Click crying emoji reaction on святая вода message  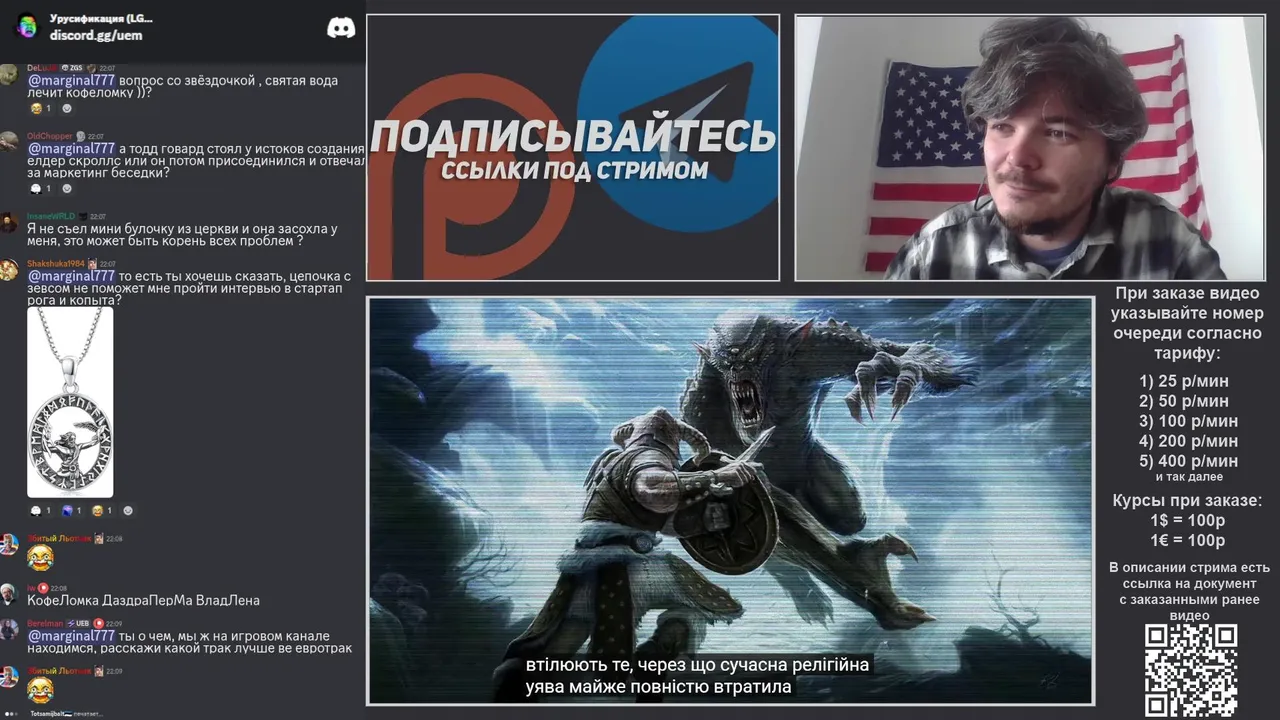tap(41, 108)
